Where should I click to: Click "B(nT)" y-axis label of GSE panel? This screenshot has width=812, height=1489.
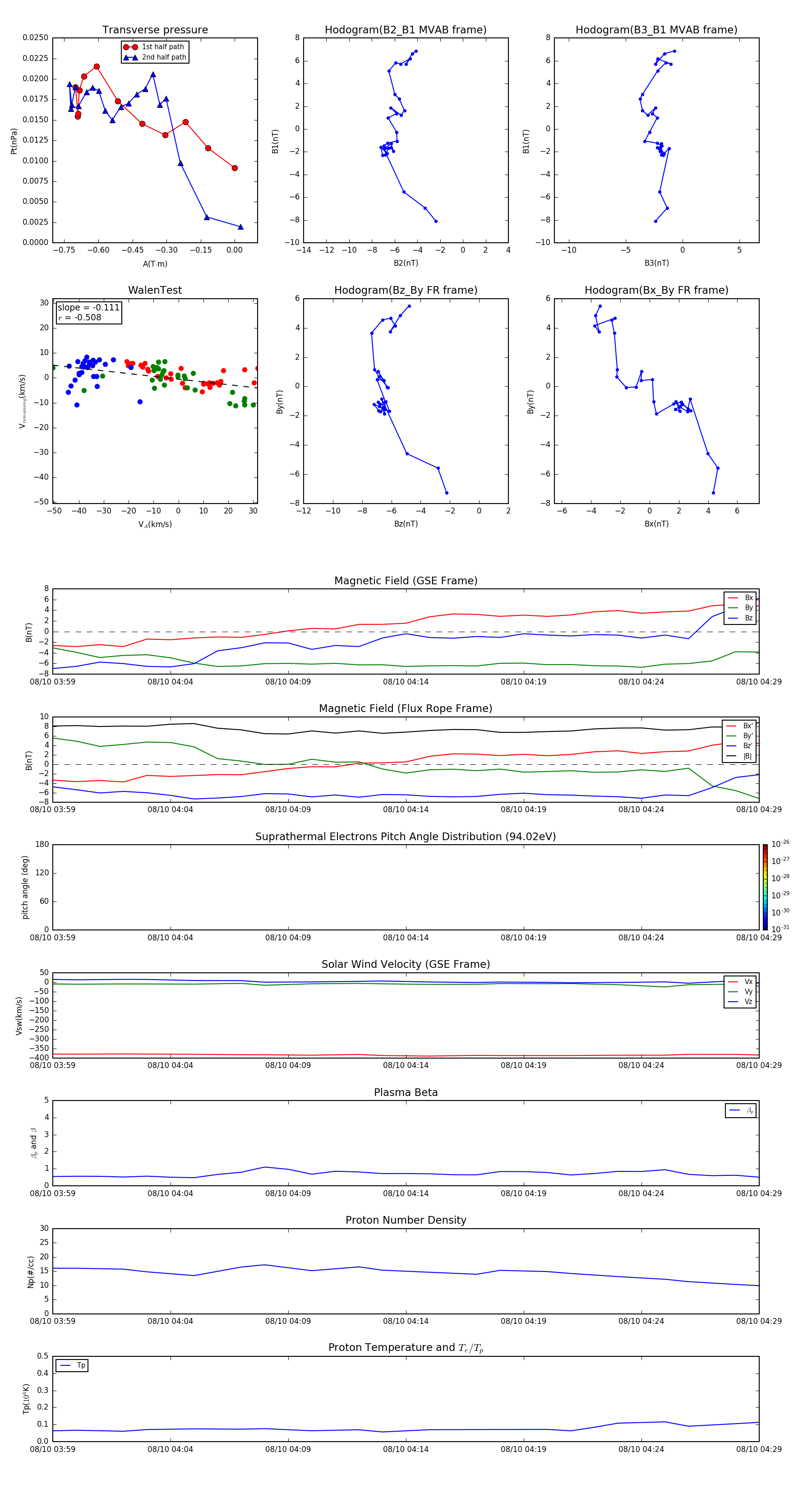[29, 632]
